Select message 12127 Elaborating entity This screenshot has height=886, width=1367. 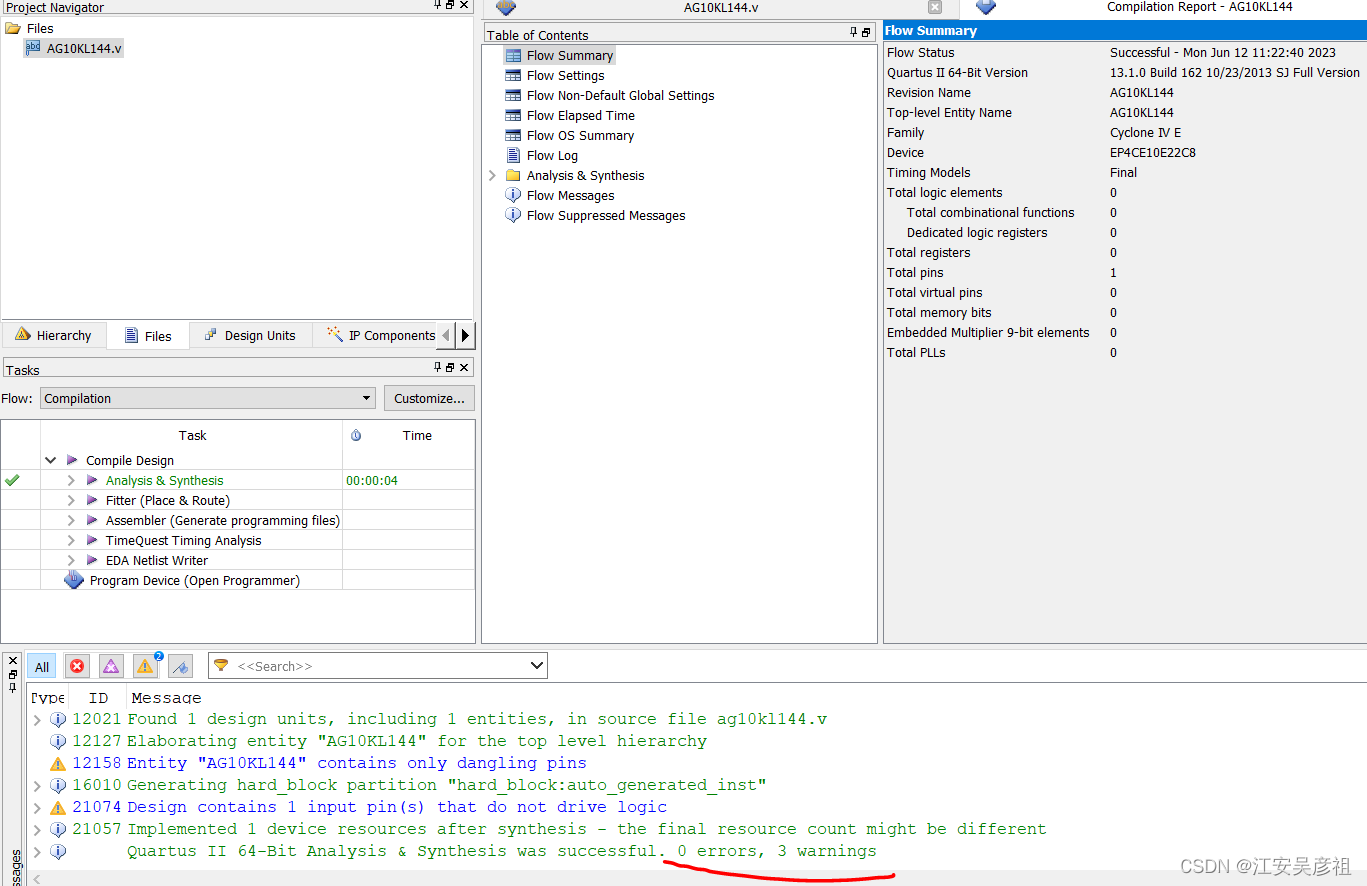click(x=417, y=741)
